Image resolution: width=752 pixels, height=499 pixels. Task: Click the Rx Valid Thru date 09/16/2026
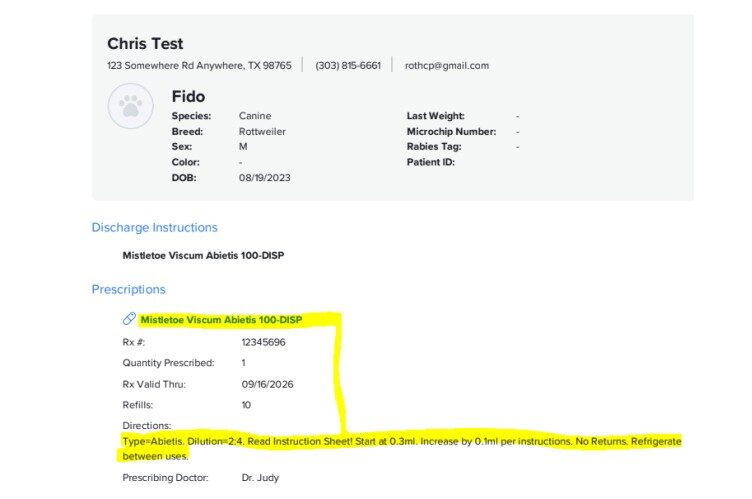coord(267,384)
